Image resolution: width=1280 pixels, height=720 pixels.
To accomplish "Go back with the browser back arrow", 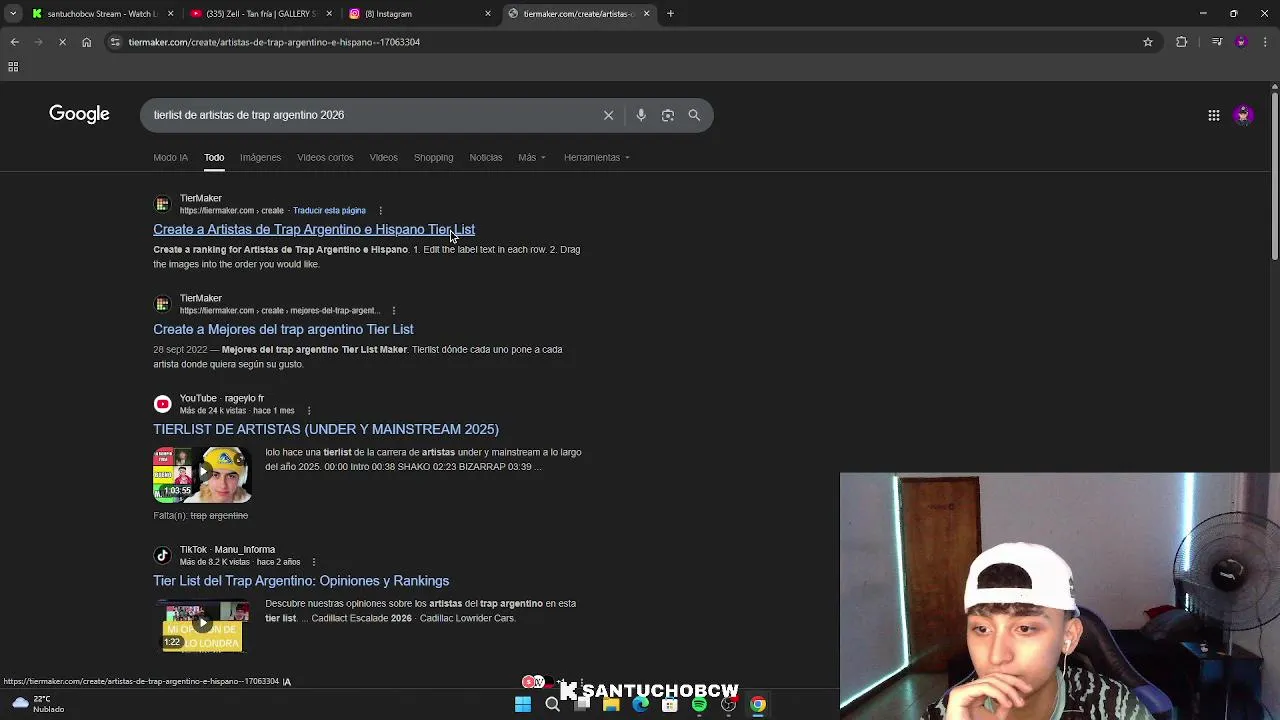I will (x=14, y=42).
